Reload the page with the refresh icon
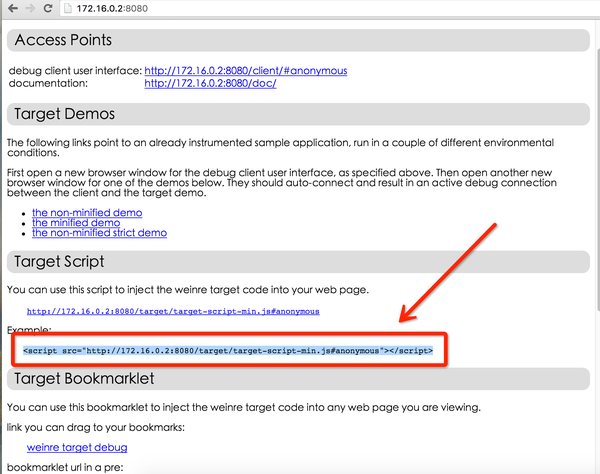The image size is (600, 474). pyautogui.click(x=48, y=8)
